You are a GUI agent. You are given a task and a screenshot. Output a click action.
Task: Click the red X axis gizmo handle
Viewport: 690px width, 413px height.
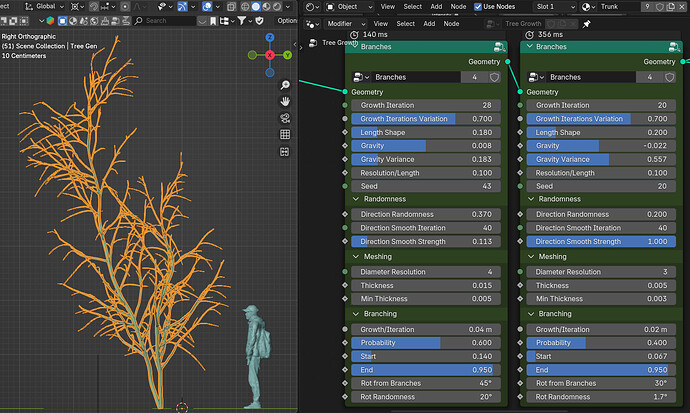(x=270, y=55)
